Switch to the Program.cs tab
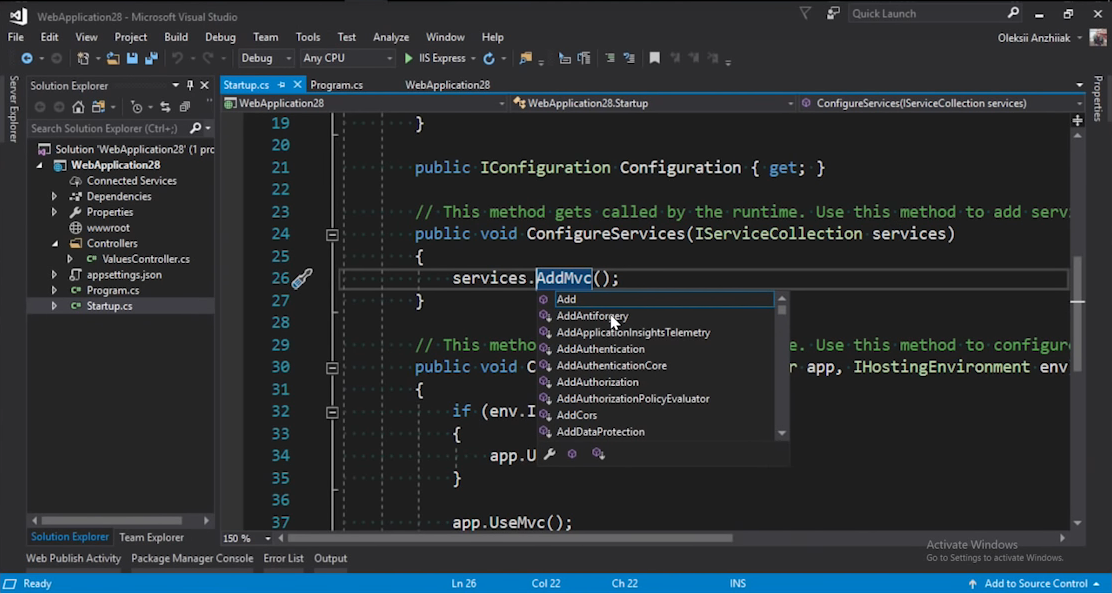Image resolution: width=1112 pixels, height=594 pixels. (x=337, y=84)
